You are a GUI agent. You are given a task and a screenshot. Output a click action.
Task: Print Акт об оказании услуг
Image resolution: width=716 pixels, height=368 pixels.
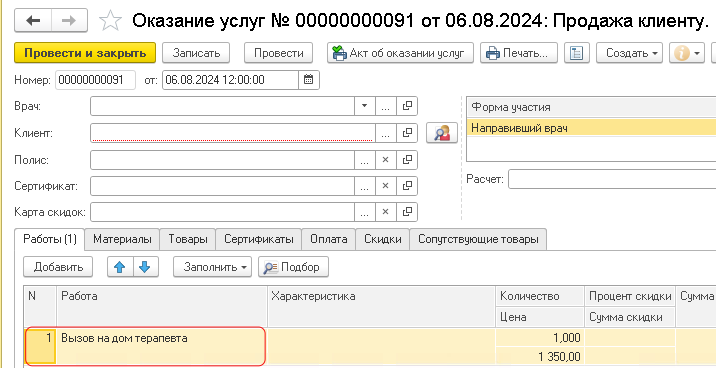(x=400, y=53)
